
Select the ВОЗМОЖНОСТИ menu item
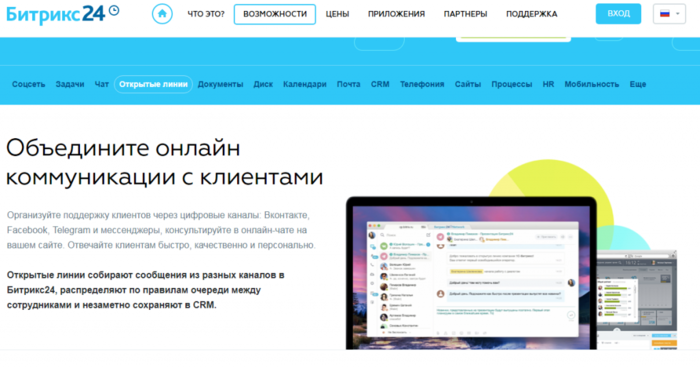[x=275, y=14]
